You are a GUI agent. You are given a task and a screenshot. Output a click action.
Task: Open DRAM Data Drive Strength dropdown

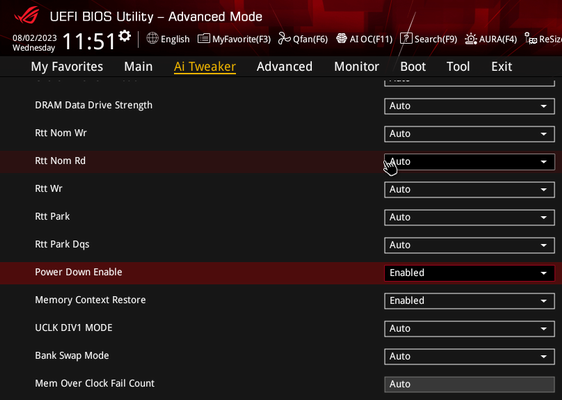pyautogui.click(x=469, y=106)
